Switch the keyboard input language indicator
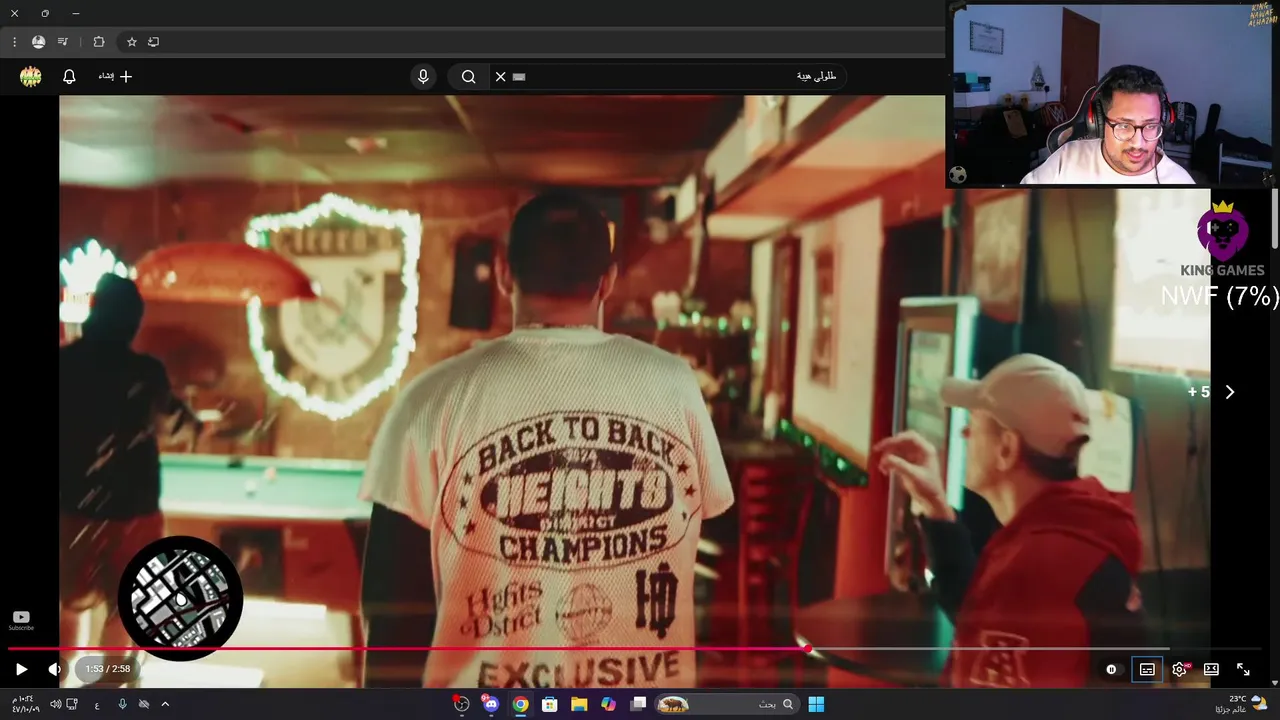The height and width of the screenshot is (720, 1280). (97, 705)
